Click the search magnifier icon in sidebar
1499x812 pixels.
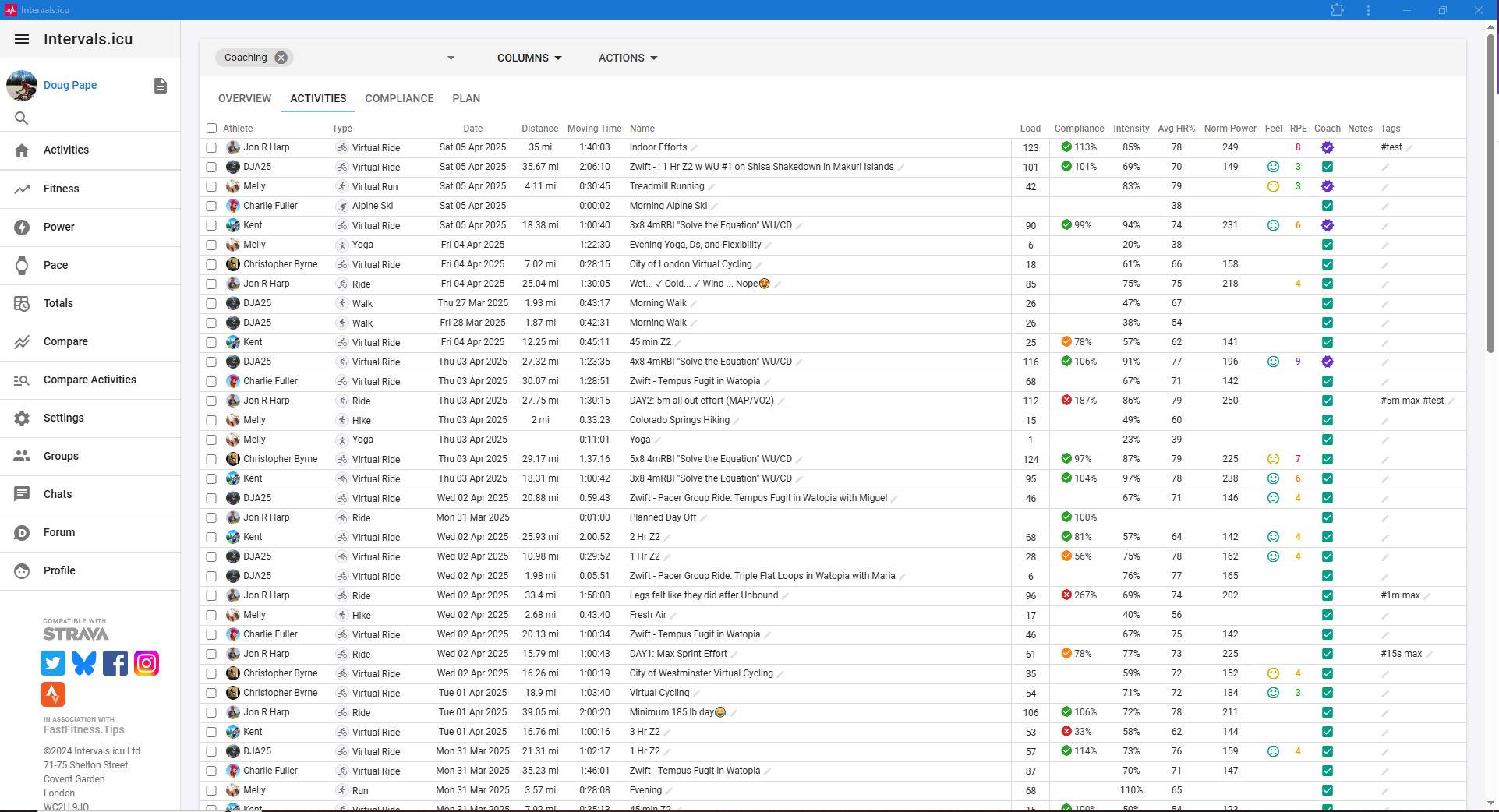click(x=22, y=118)
